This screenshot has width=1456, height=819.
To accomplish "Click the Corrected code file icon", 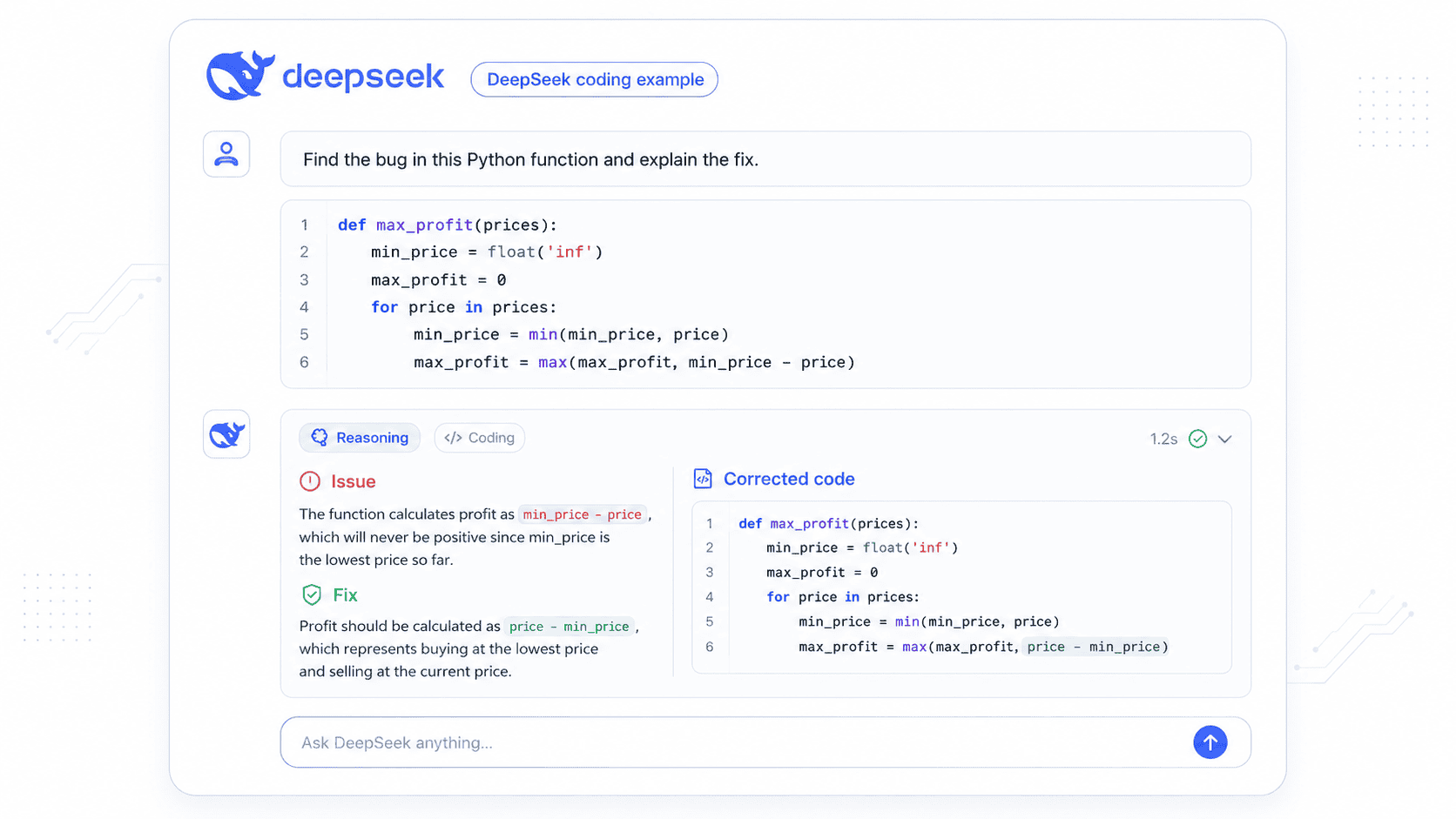I will pos(703,479).
